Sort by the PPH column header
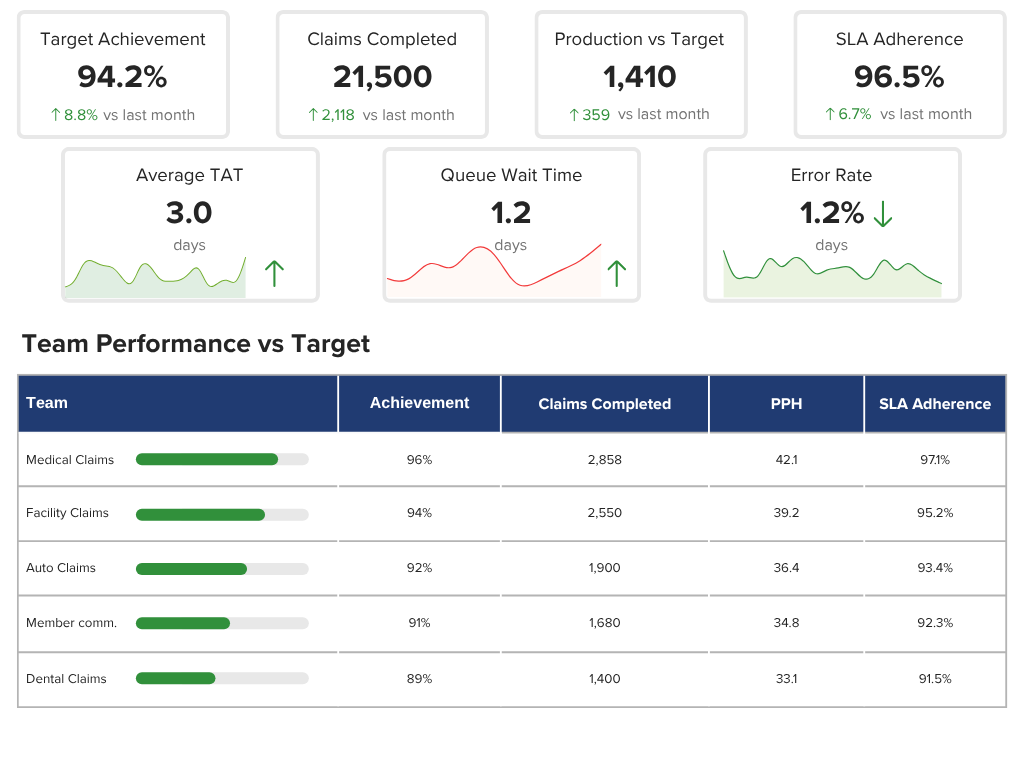1024x768 pixels. [x=786, y=404]
